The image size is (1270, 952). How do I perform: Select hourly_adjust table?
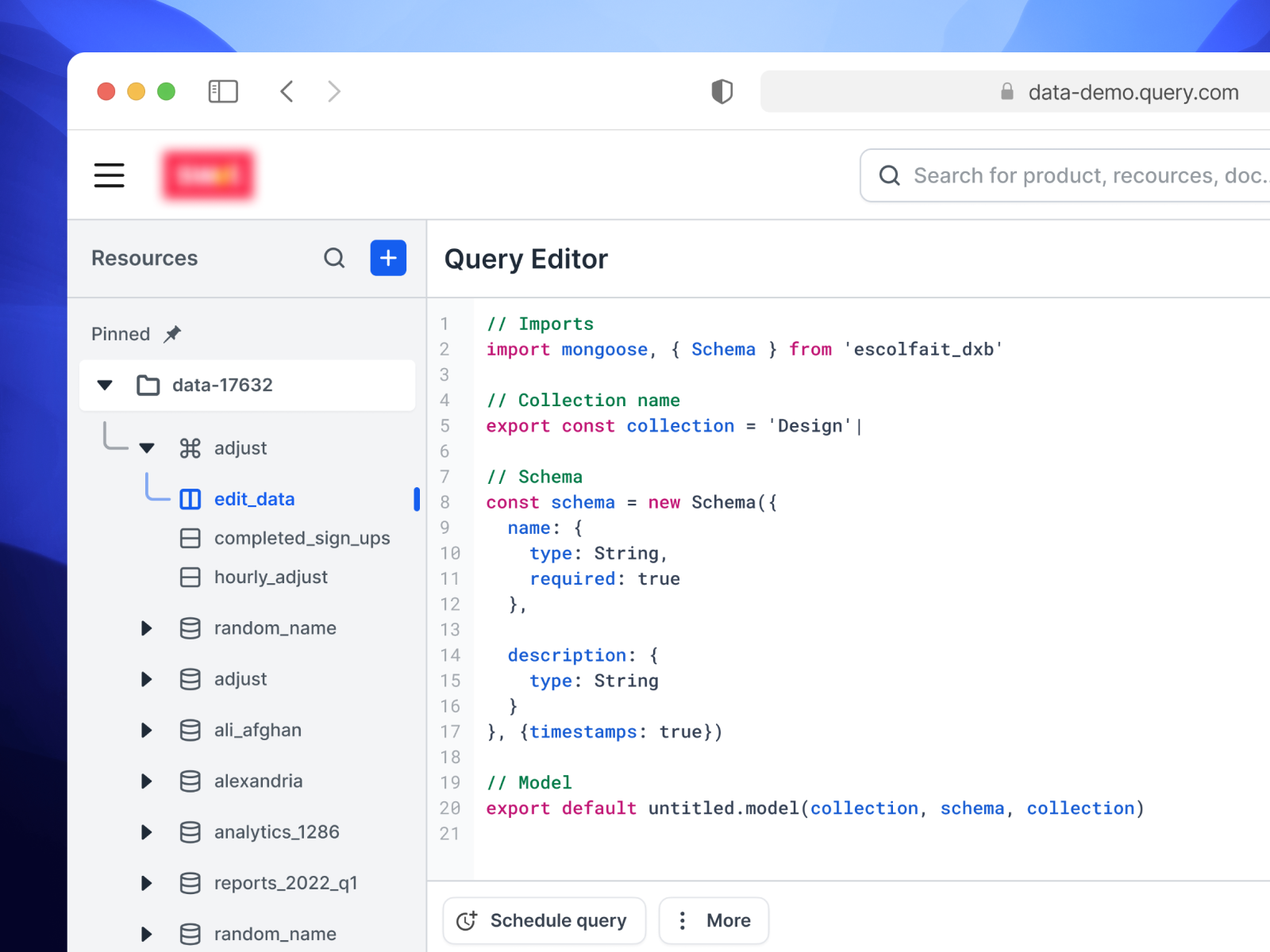click(271, 578)
